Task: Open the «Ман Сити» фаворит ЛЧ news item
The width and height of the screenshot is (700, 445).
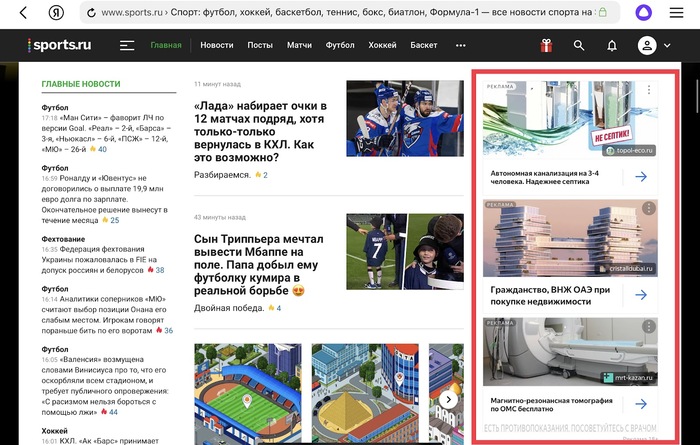Action: coord(106,133)
